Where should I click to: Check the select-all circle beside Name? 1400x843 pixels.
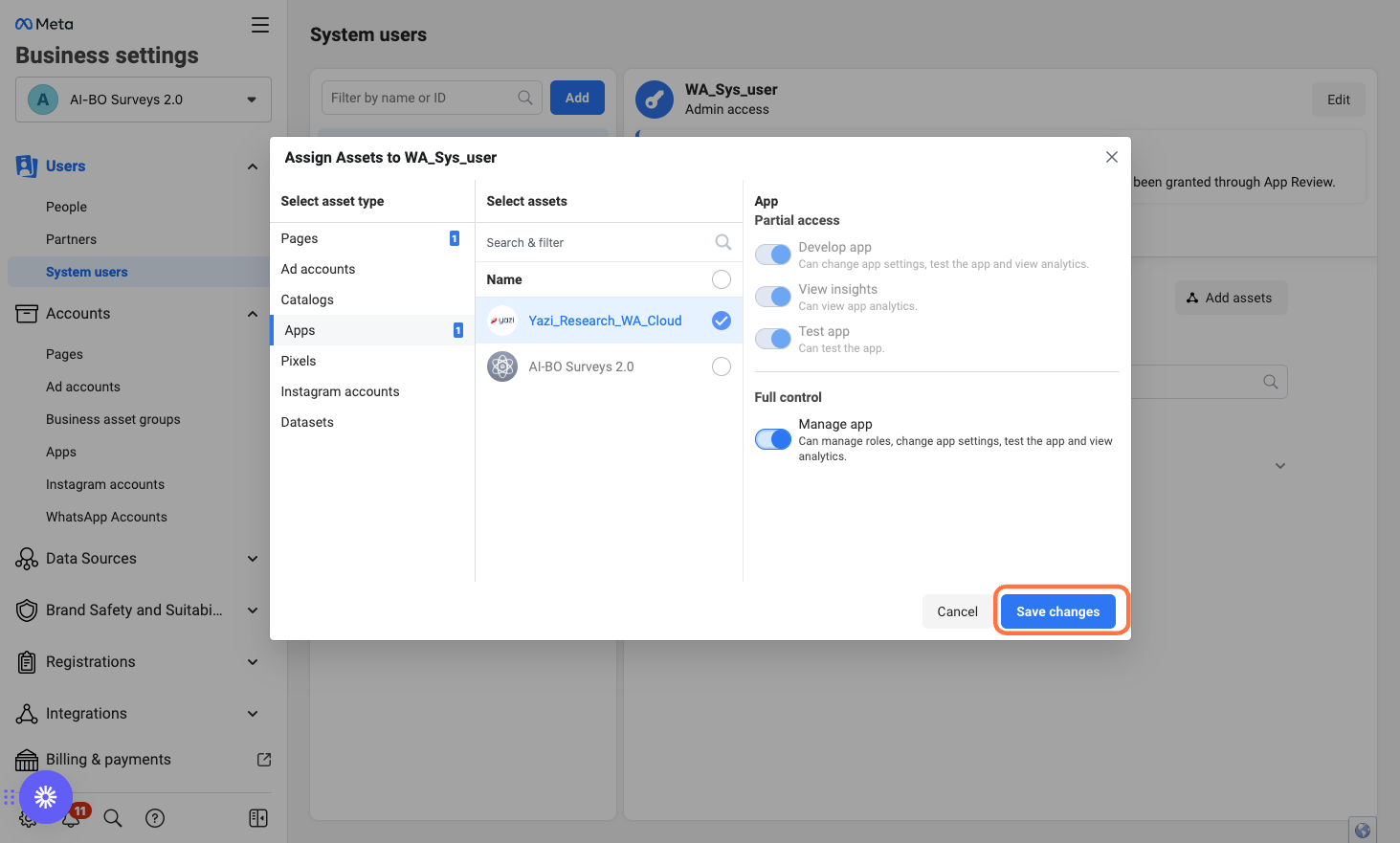[x=722, y=279]
